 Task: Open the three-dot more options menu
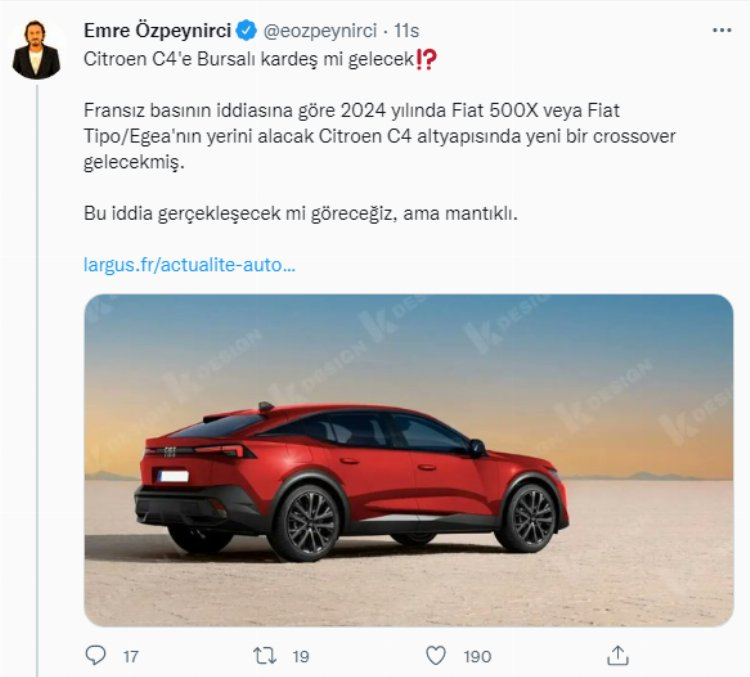pos(722,30)
